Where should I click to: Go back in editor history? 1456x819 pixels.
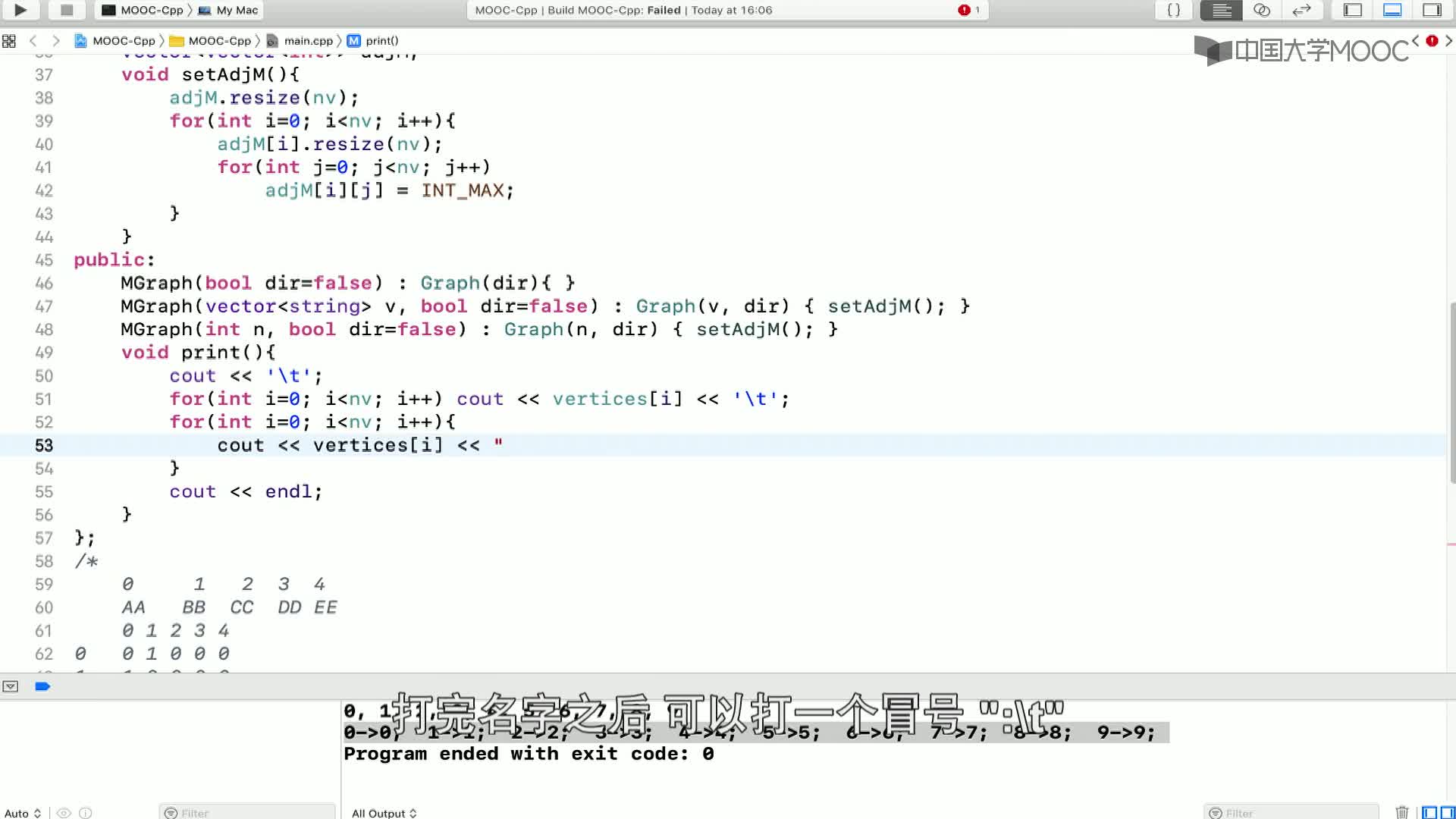click(33, 41)
